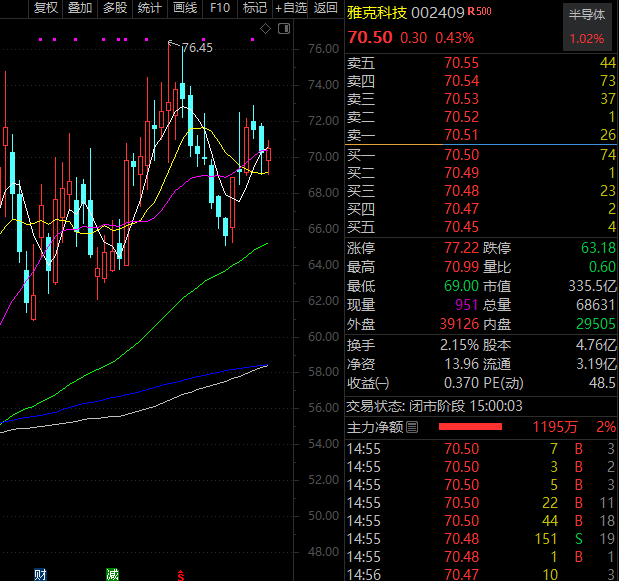Viewport: 619px width, 581px height.
Task: Select the 买一 bid price 70.50
Action: pyautogui.click(x=461, y=154)
